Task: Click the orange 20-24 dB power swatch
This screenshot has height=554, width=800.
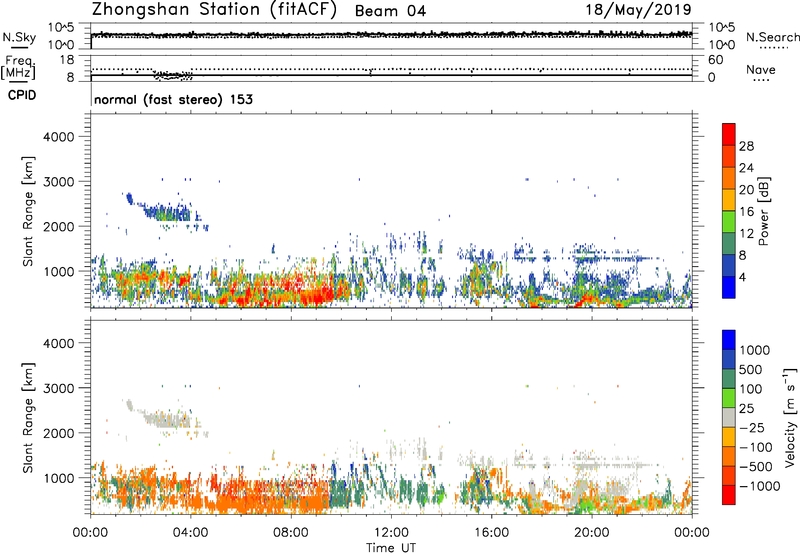Action: pyautogui.click(x=729, y=178)
